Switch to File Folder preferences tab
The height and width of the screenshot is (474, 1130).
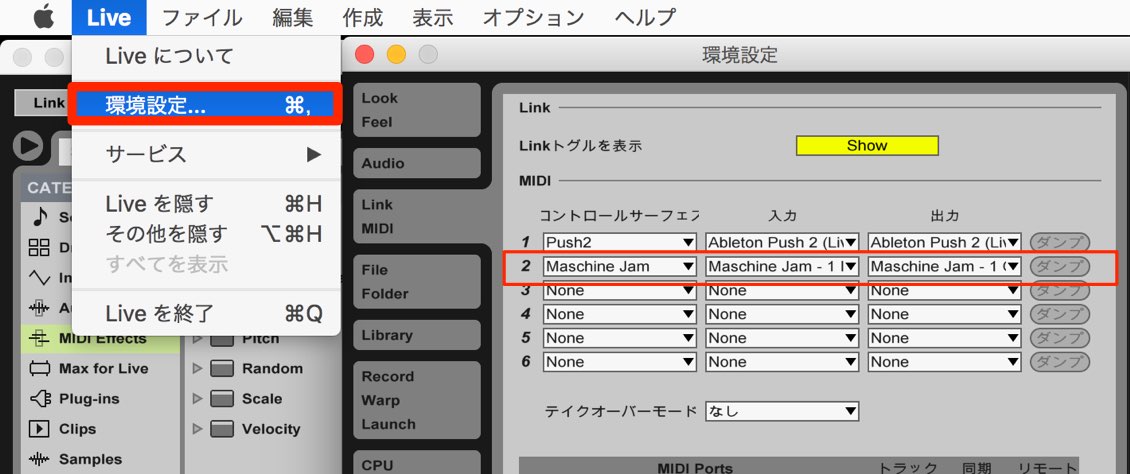pyautogui.click(x=417, y=282)
